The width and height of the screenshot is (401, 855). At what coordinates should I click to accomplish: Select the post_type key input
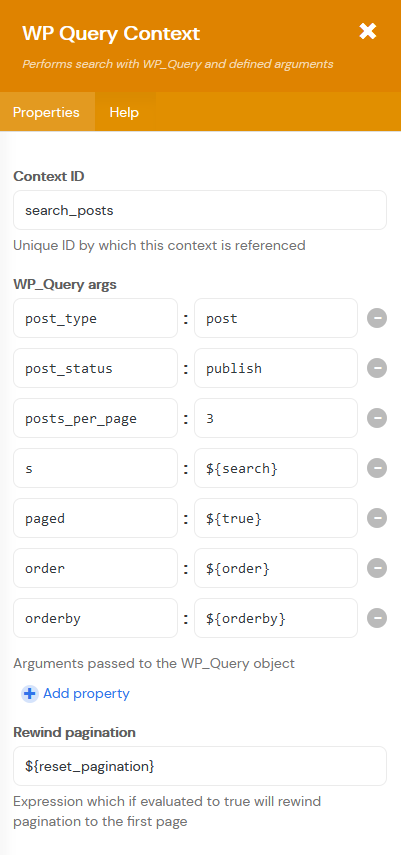pos(95,318)
